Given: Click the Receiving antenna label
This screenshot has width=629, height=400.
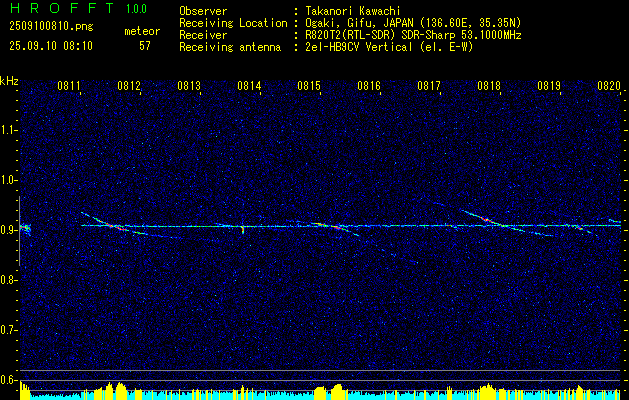Looking at the screenshot, I should tap(230, 47).
